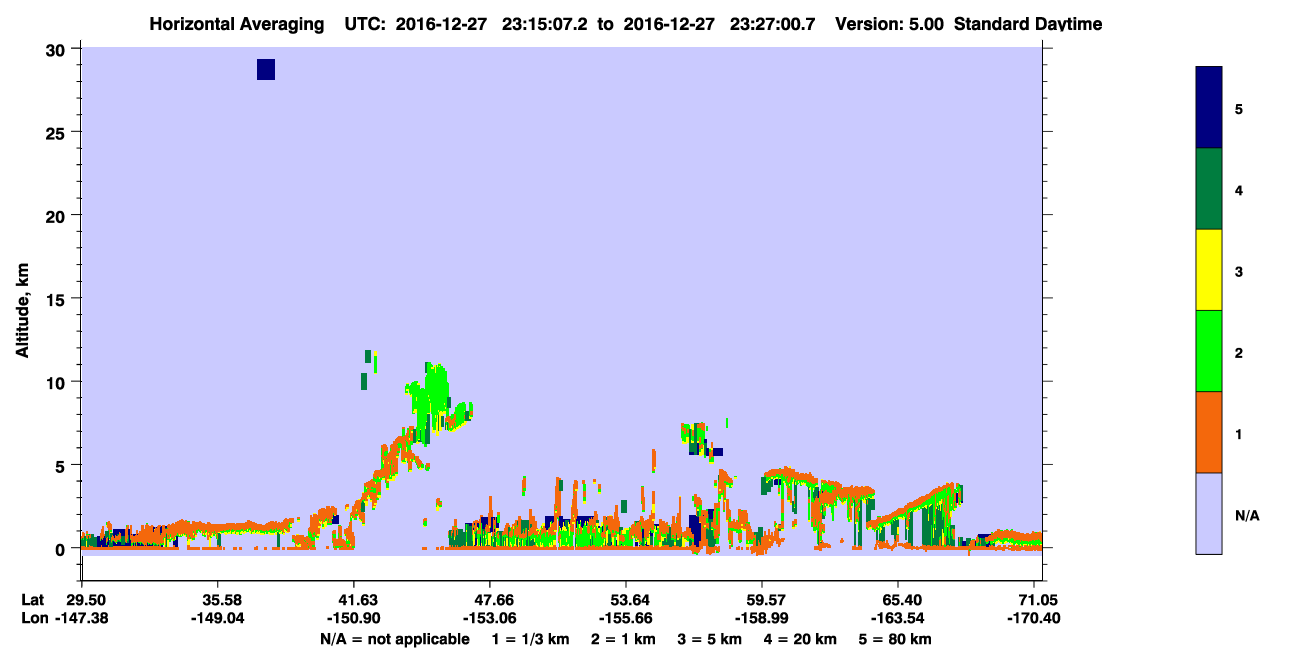Click the colorbar label '5'
Image resolution: width=1300 pixels, height=667 pixels.
click(x=1239, y=108)
